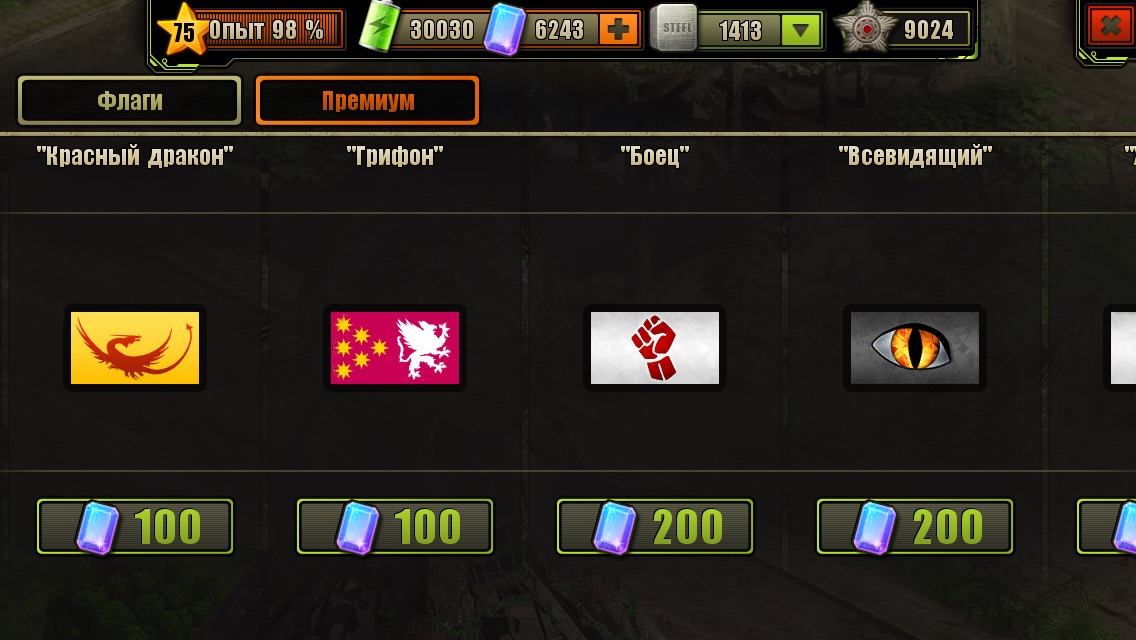This screenshot has width=1136, height=640.
Task: Click the Опыт 98 % experience bar
Action: pos(270,30)
